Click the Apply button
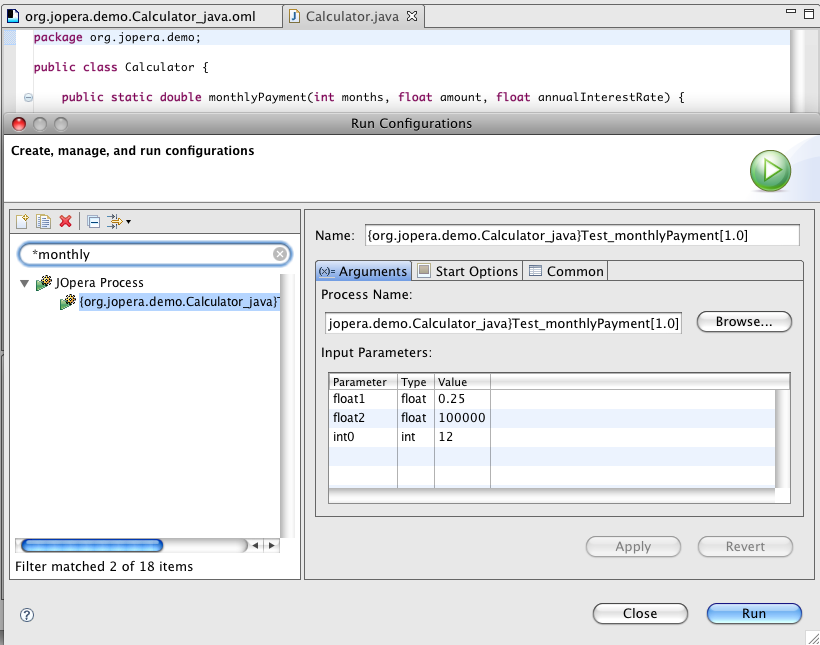The width and height of the screenshot is (820, 645). click(x=633, y=547)
